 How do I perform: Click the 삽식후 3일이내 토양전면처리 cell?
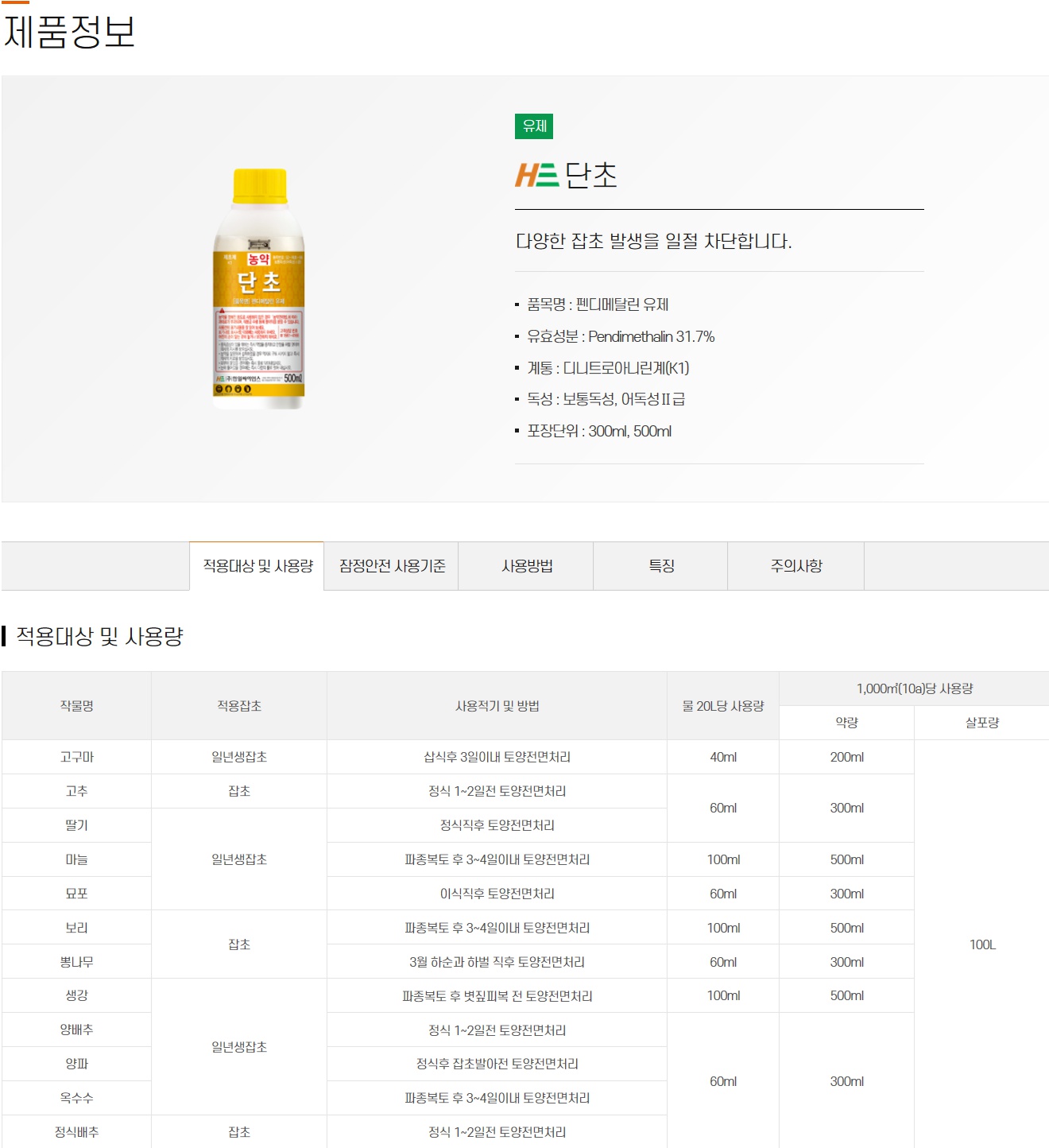click(x=497, y=757)
